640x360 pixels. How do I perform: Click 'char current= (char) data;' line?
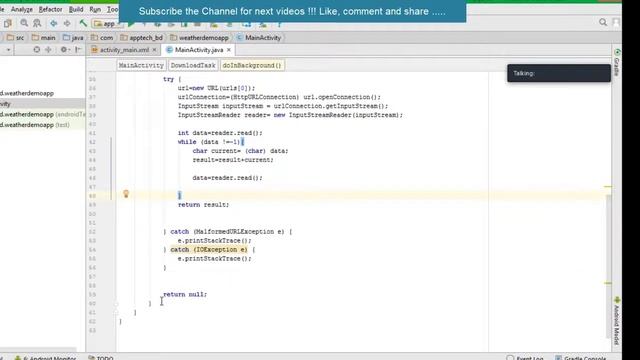(x=240, y=151)
